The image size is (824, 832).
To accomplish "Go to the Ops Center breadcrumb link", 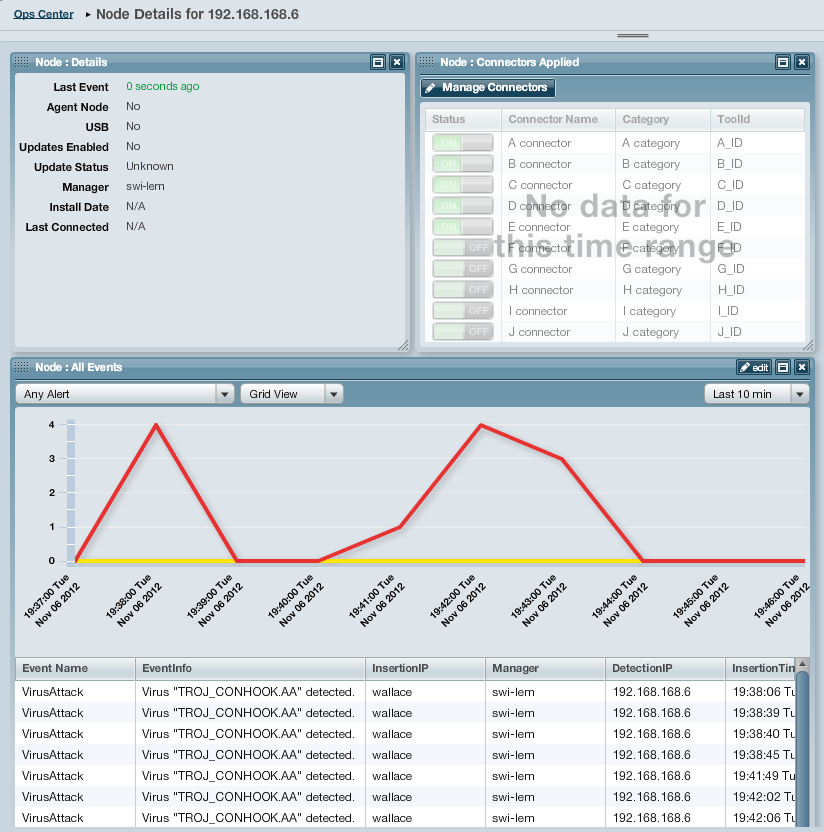I will coord(44,14).
